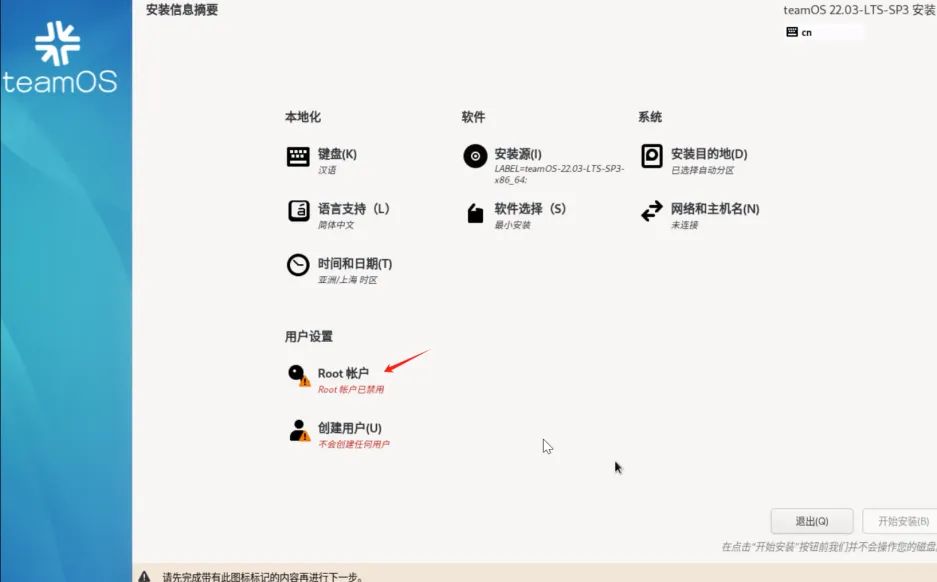Click the '简体中文' language status text
This screenshot has width=937, height=582.
pyautogui.click(x=336, y=225)
